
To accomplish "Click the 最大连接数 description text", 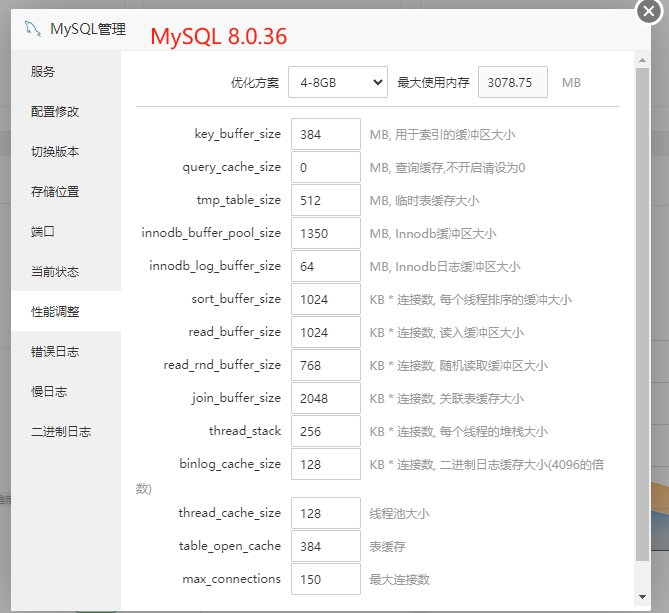I will pyautogui.click(x=399, y=579).
